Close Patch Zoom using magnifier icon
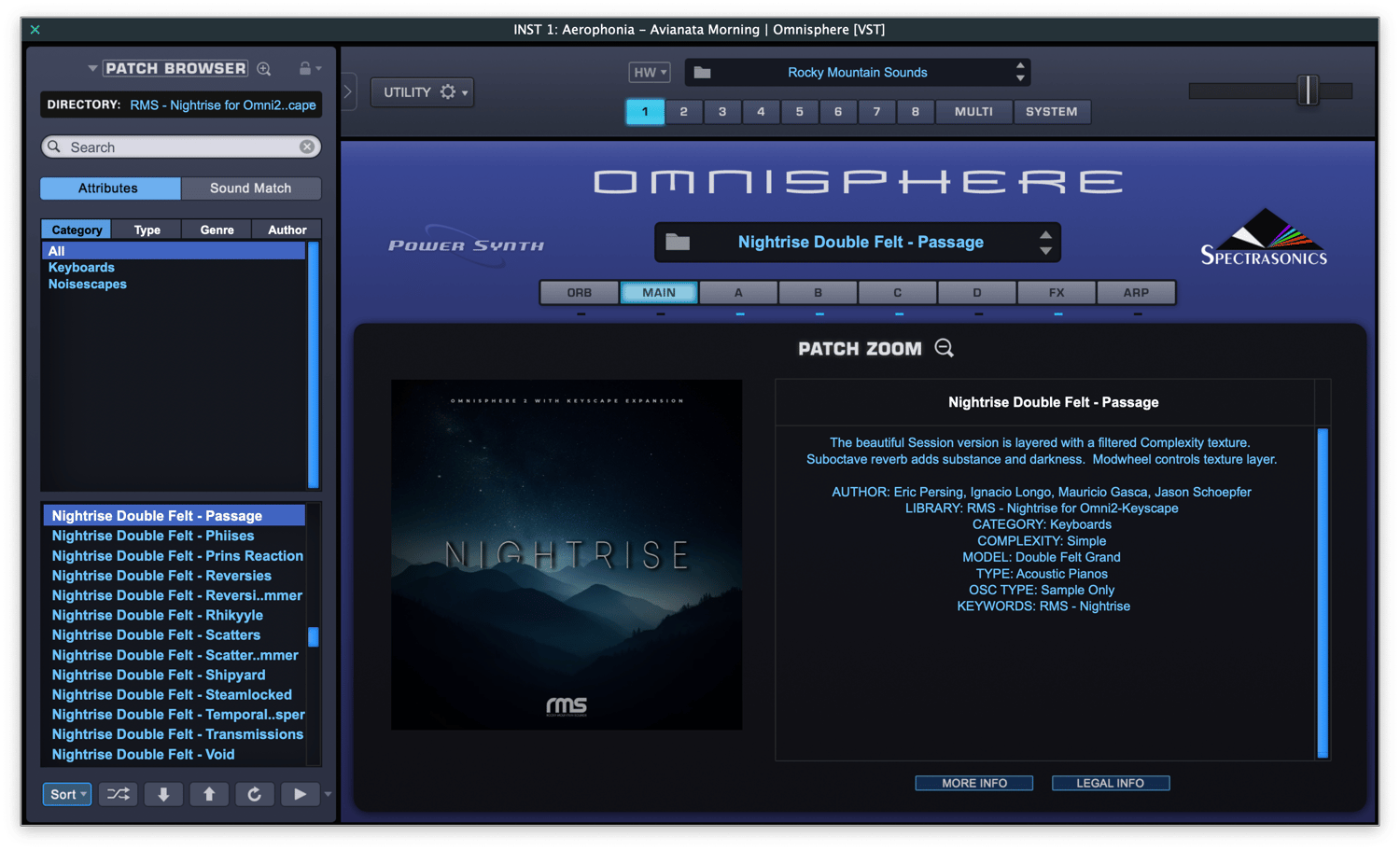 point(945,348)
